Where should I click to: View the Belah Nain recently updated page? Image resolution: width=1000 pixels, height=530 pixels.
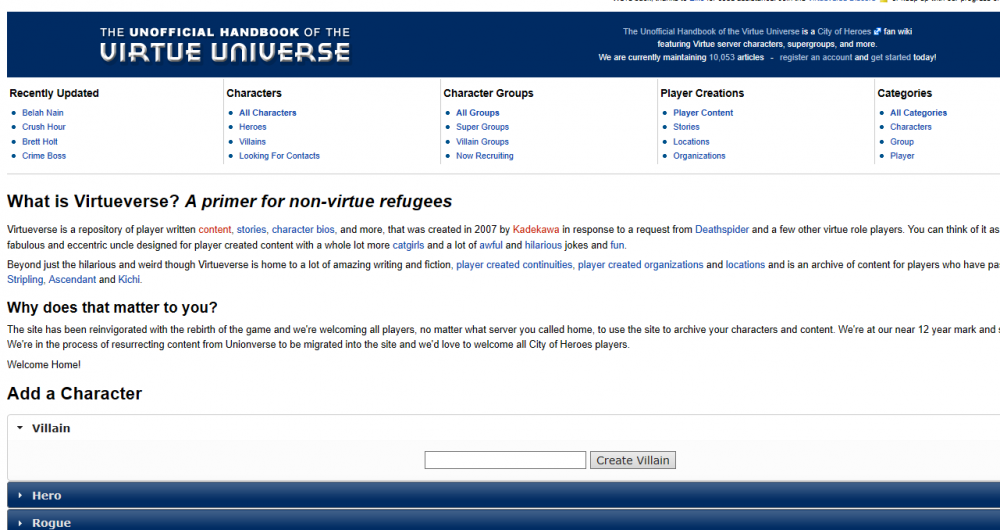pyautogui.click(x=42, y=113)
